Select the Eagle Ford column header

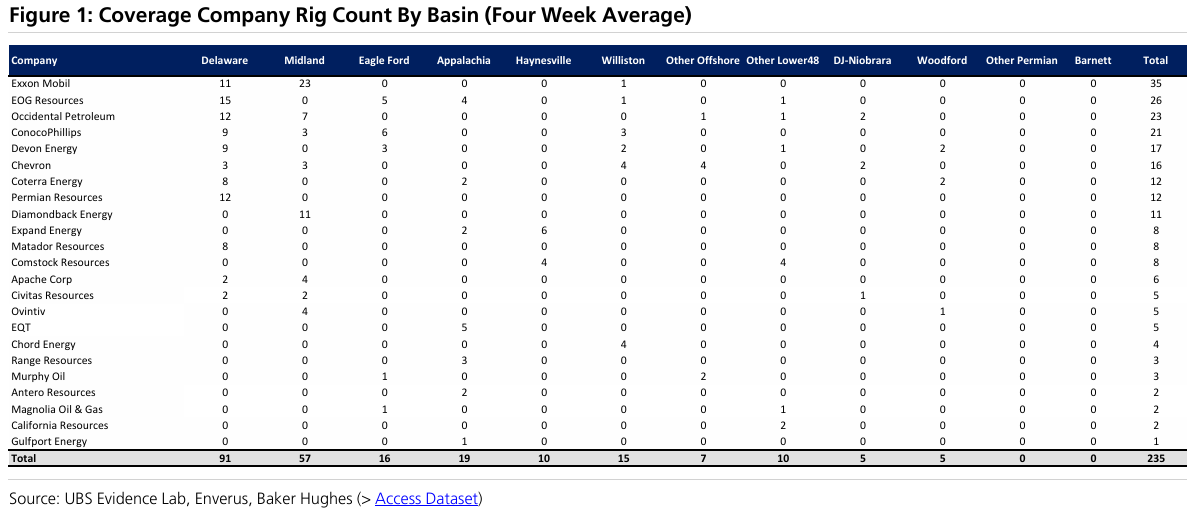(x=384, y=61)
